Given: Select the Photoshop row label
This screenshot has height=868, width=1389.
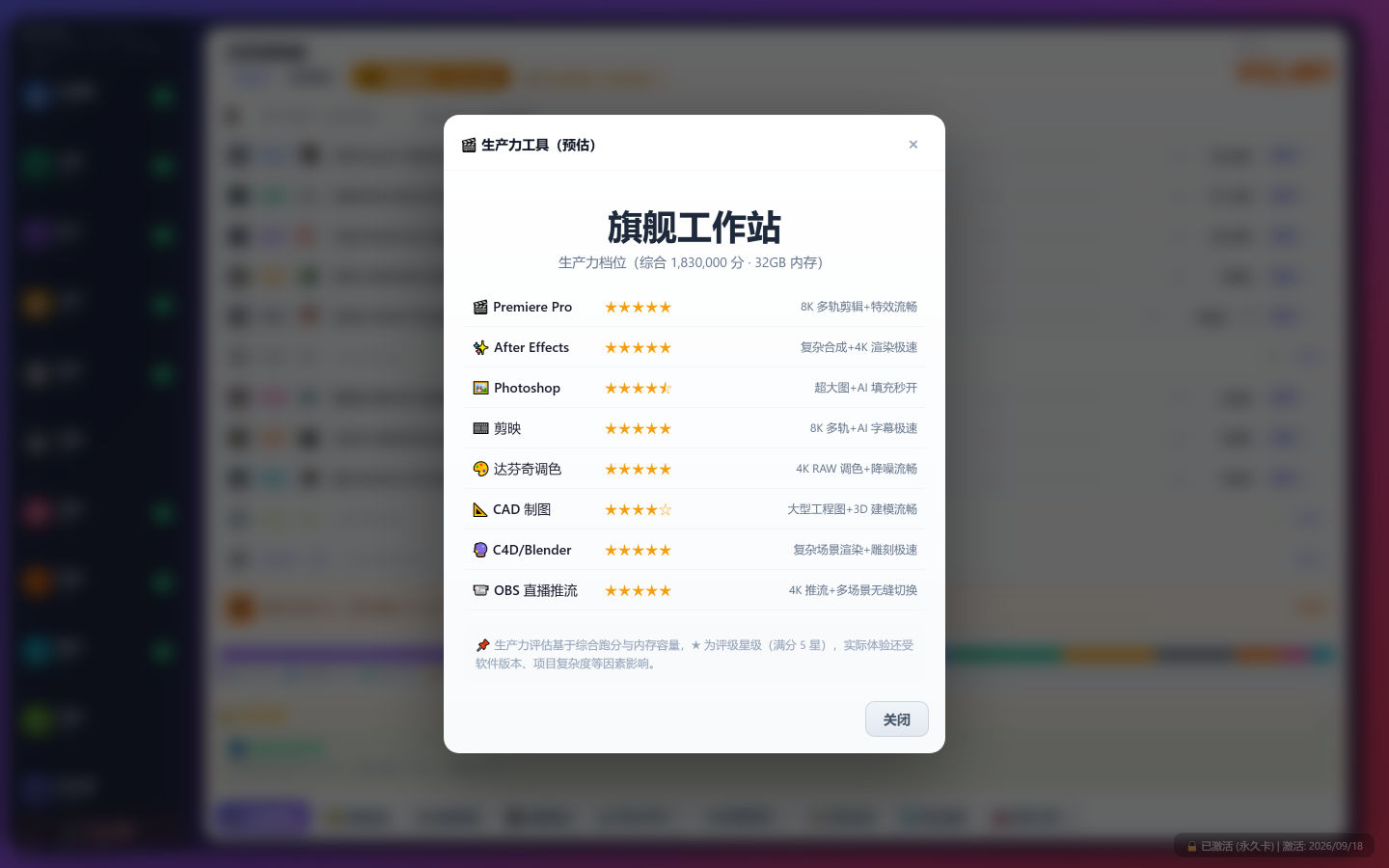Looking at the screenshot, I should 527,388.
